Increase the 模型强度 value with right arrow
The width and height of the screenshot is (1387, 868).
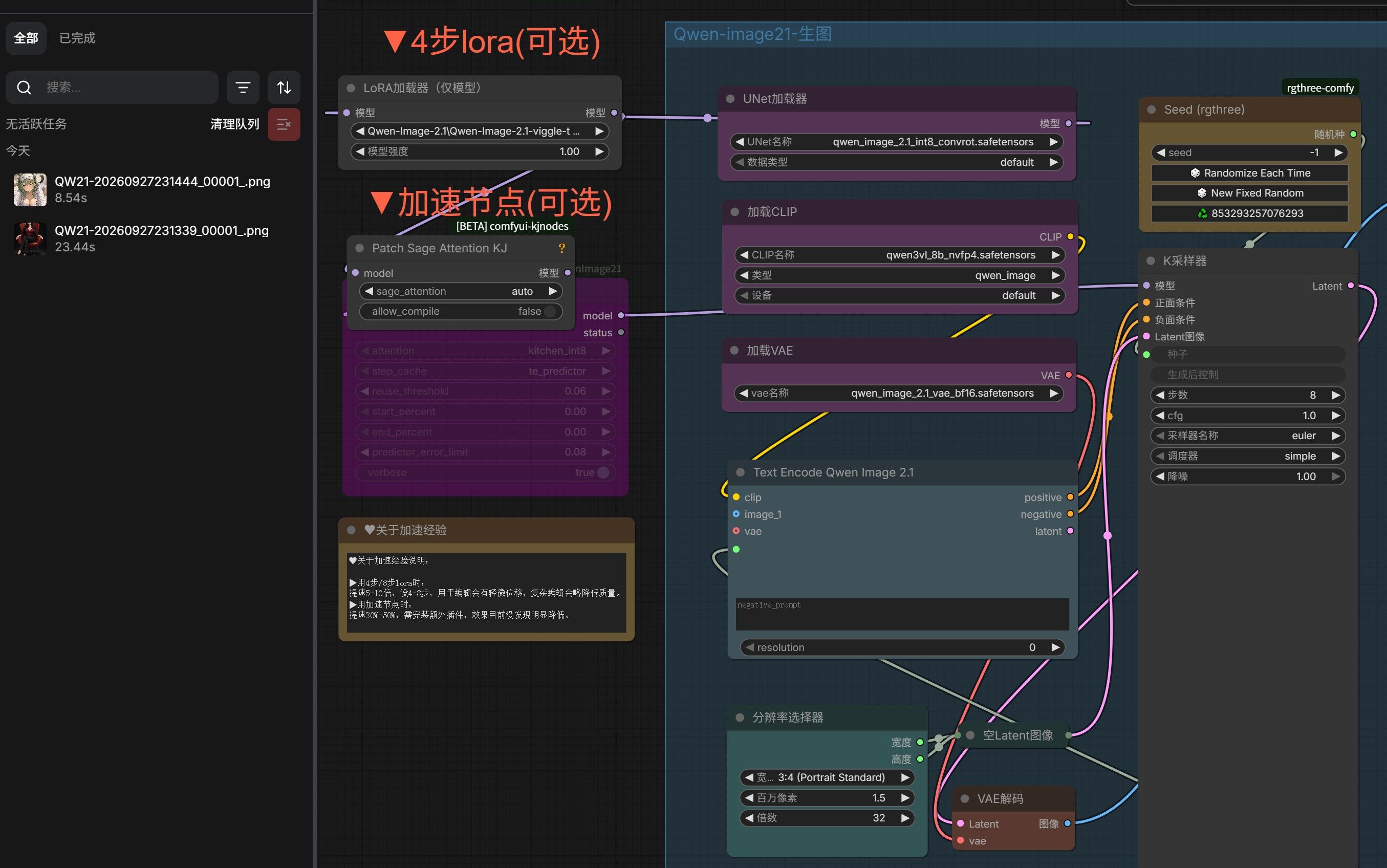(x=599, y=151)
